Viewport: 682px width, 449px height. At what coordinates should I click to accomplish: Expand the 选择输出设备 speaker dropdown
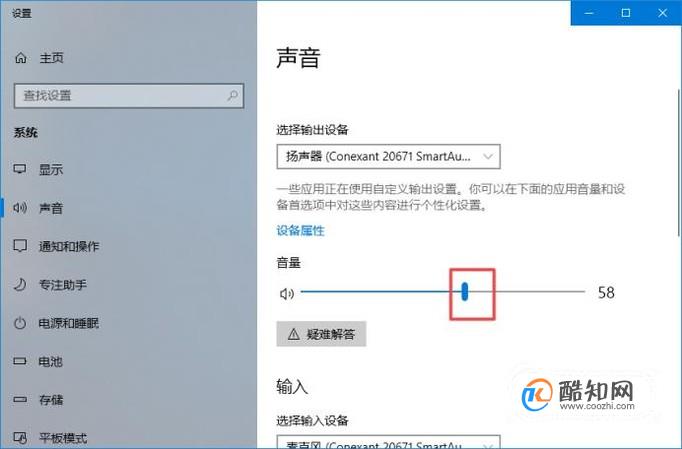[x=388, y=157]
